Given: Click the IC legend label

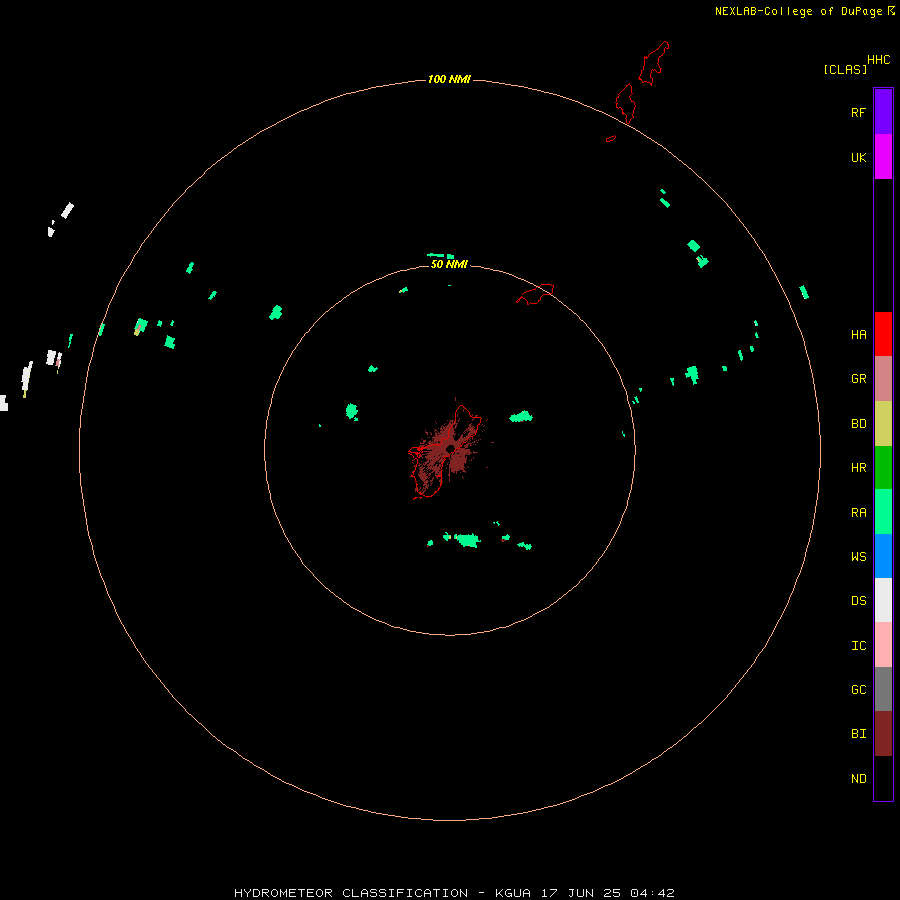Looking at the screenshot, I should (x=858, y=646).
